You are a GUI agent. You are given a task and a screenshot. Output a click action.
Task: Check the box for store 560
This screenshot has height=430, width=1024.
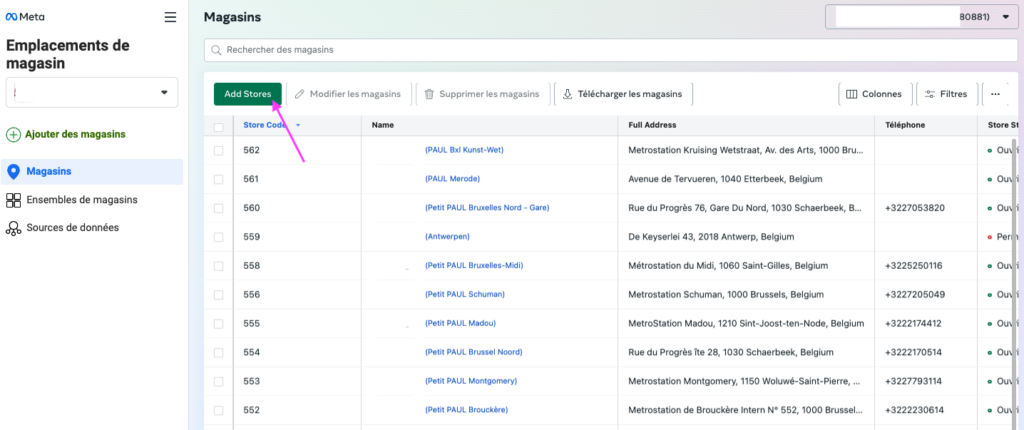219,208
